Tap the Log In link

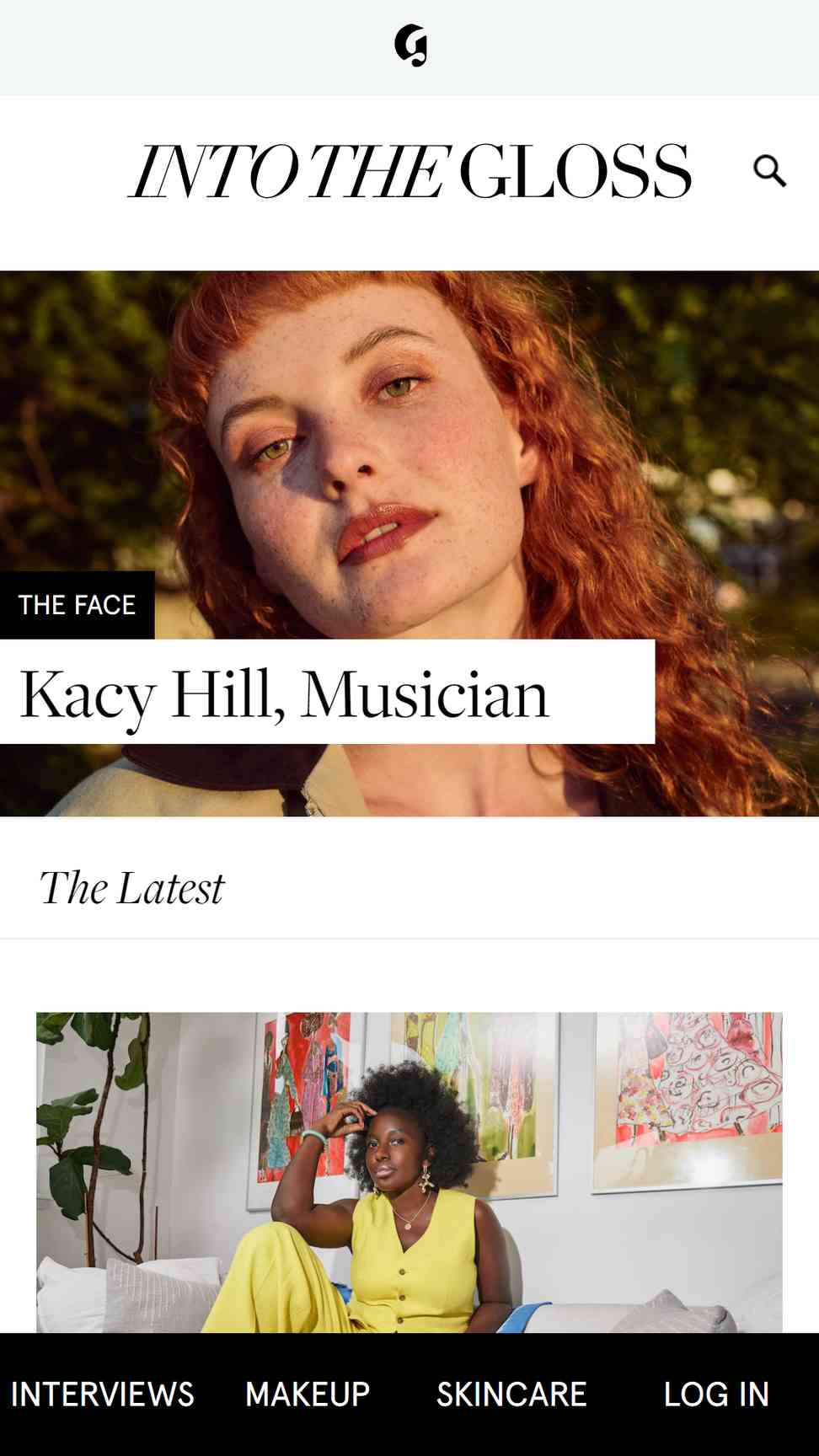coord(716,1394)
